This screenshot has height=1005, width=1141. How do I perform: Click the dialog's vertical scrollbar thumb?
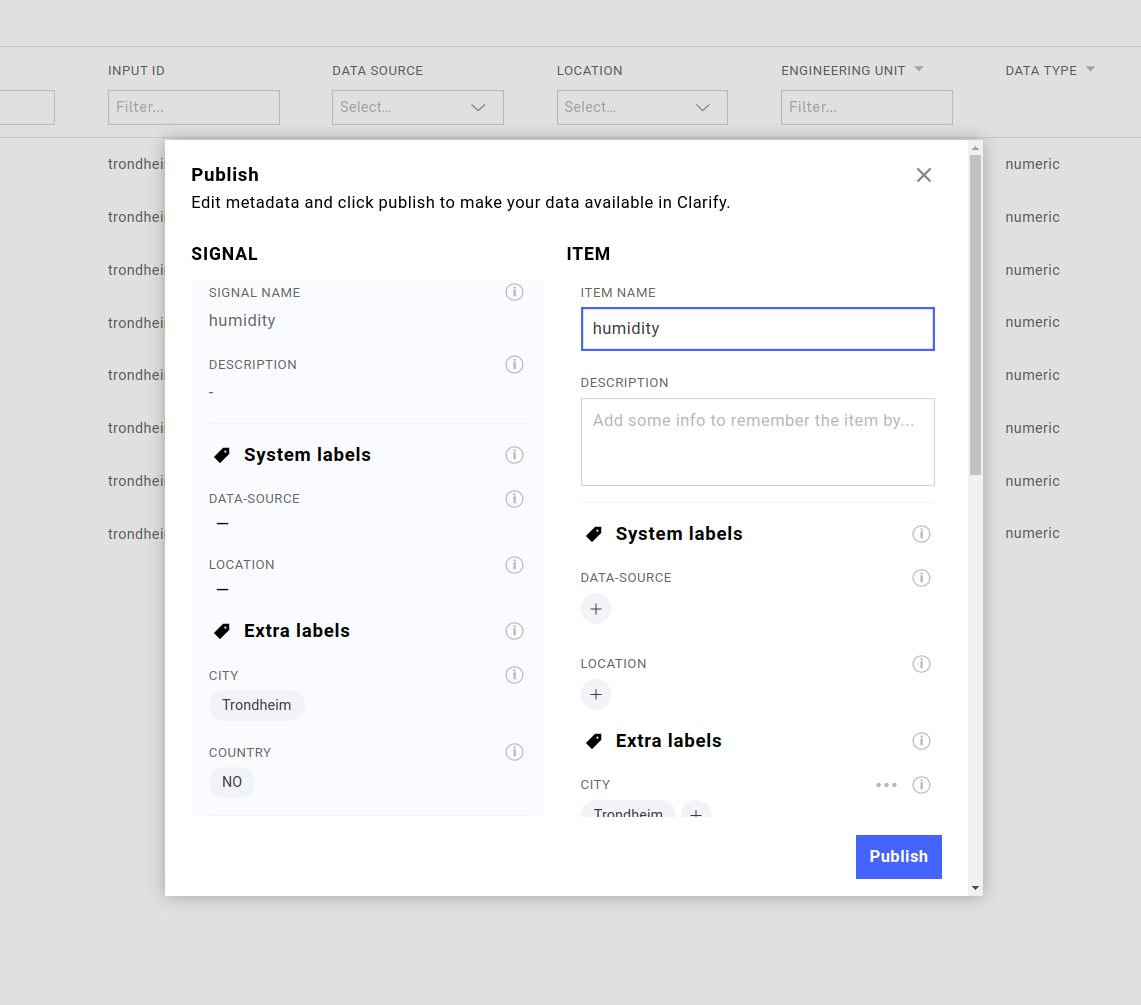tap(975, 315)
